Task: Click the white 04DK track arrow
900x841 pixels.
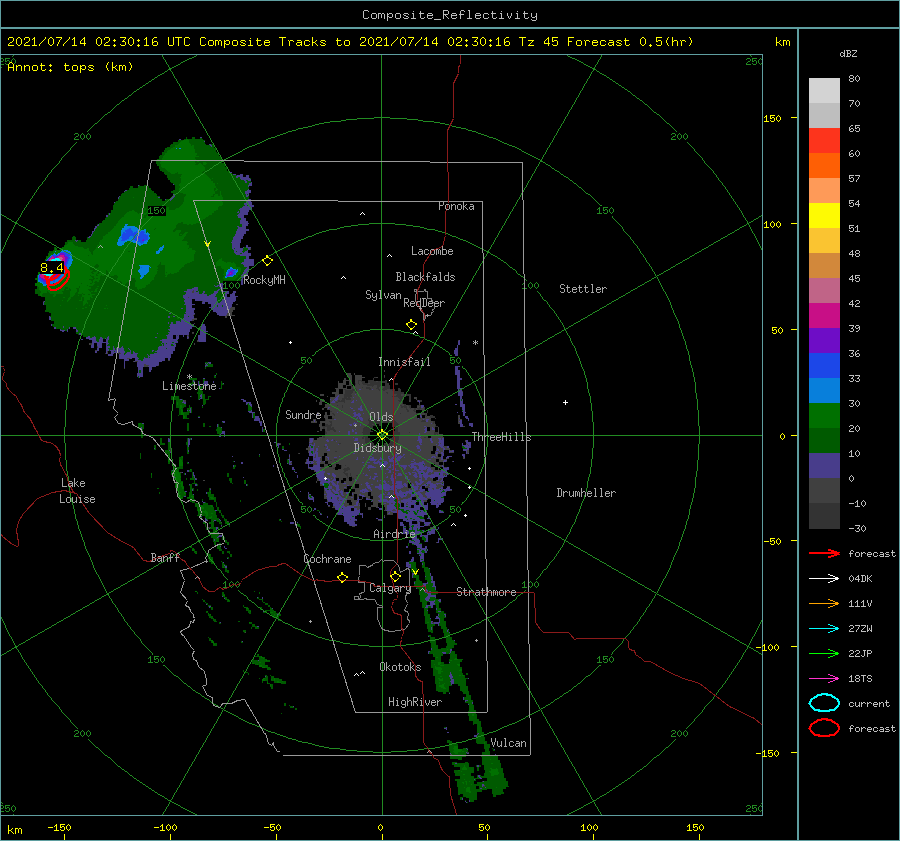Action: [x=824, y=579]
